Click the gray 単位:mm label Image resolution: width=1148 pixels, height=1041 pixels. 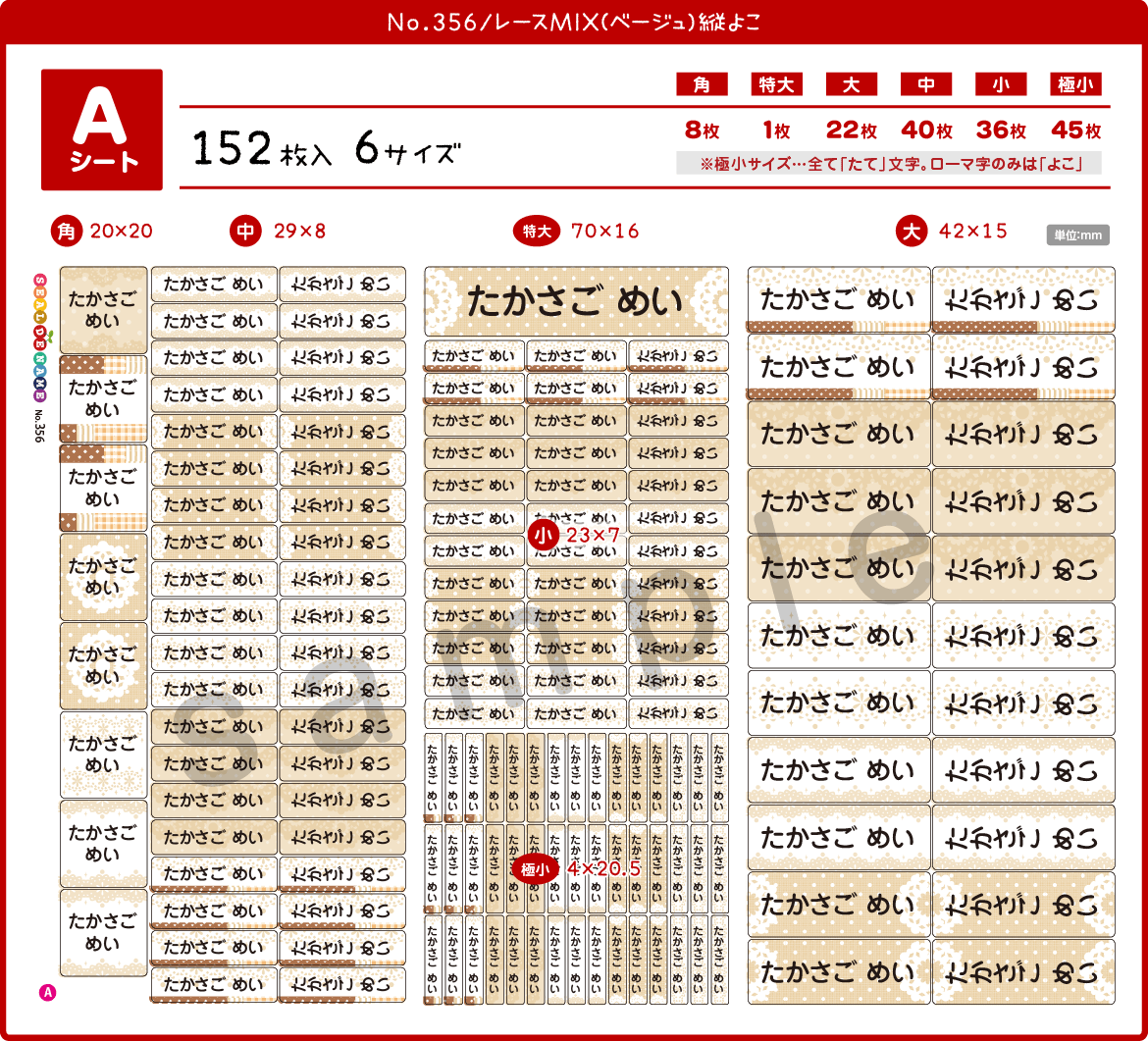[1077, 235]
